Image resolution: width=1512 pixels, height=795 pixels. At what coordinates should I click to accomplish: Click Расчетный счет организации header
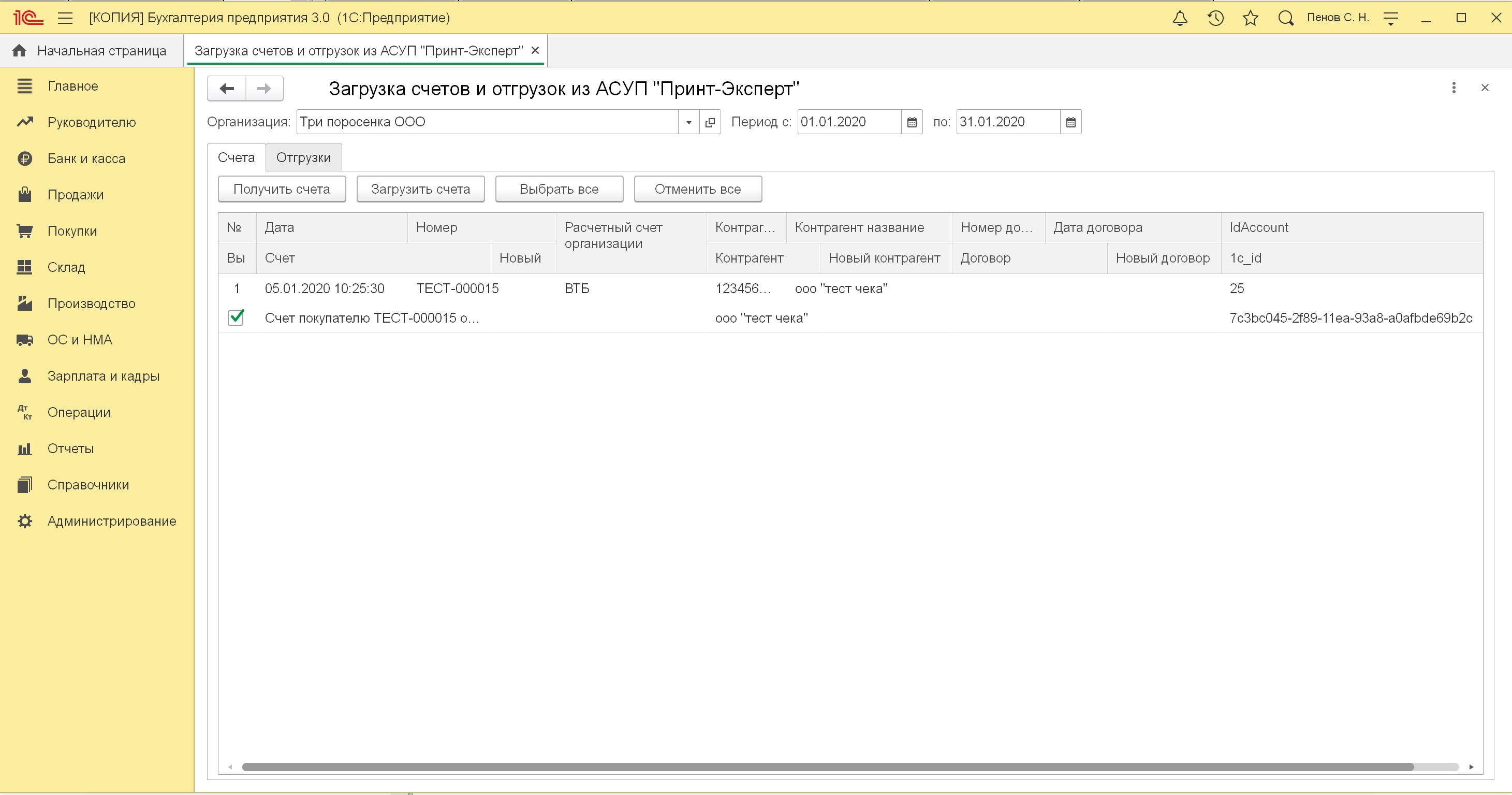[x=631, y=243]
